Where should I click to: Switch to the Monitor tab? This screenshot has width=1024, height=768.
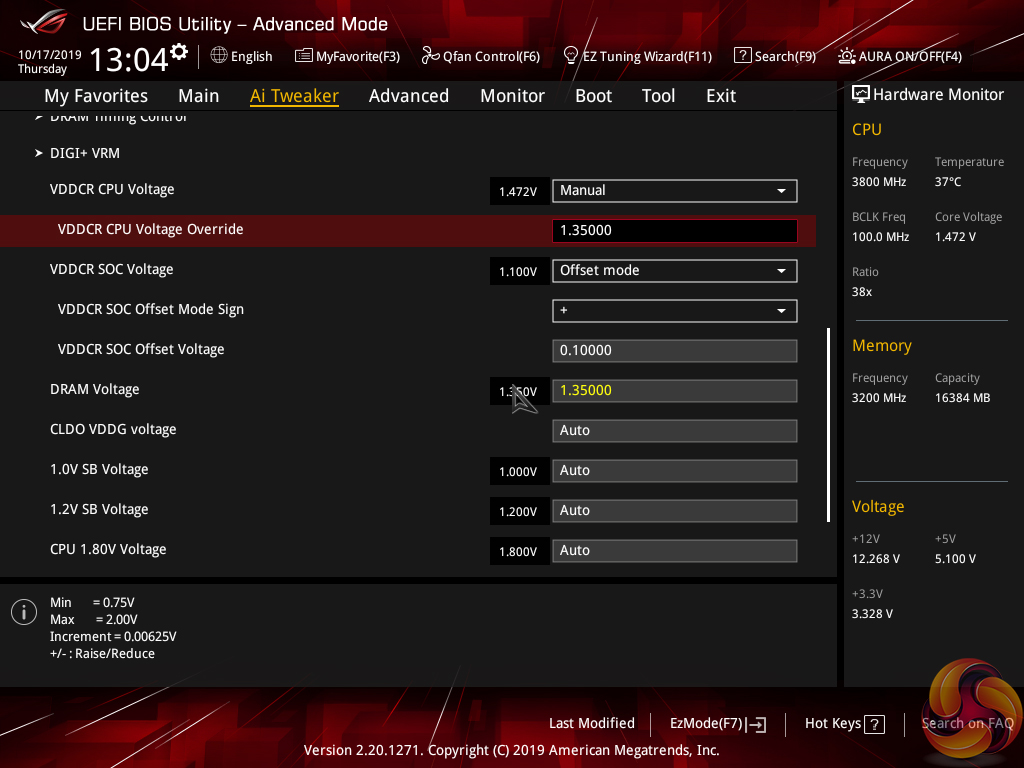click(x=512, y=96)
